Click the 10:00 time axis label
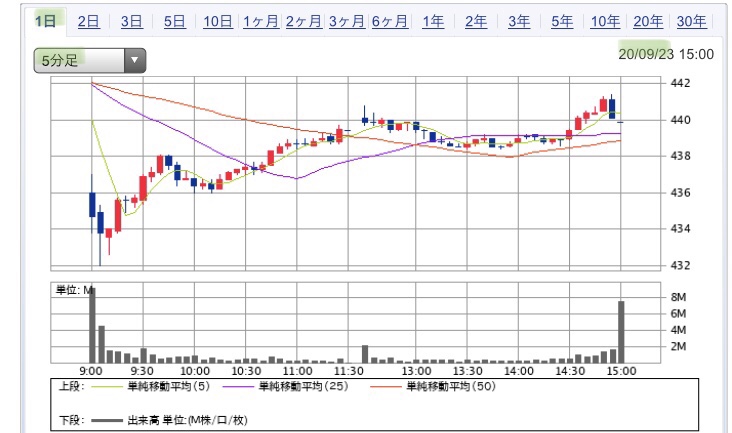Viewport: 732px width, 433px height. 195,371
